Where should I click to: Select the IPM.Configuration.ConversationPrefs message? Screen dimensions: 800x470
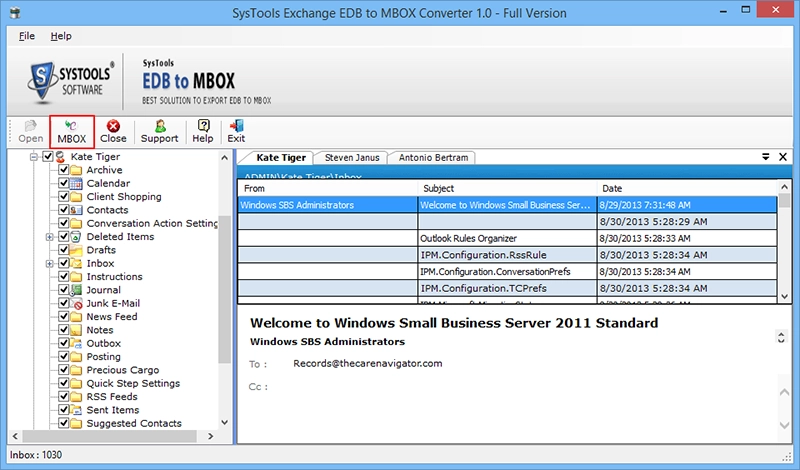[x=507, y=271]
